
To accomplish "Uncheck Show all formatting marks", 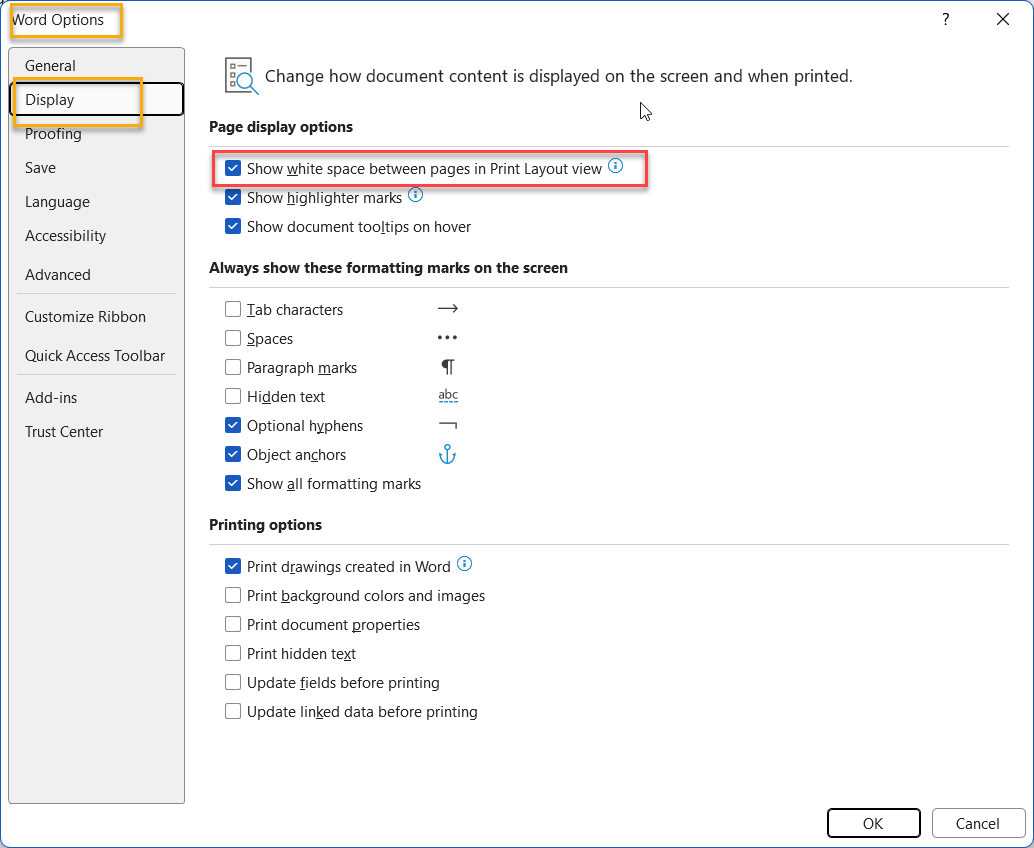I will (x=233, y=483).
